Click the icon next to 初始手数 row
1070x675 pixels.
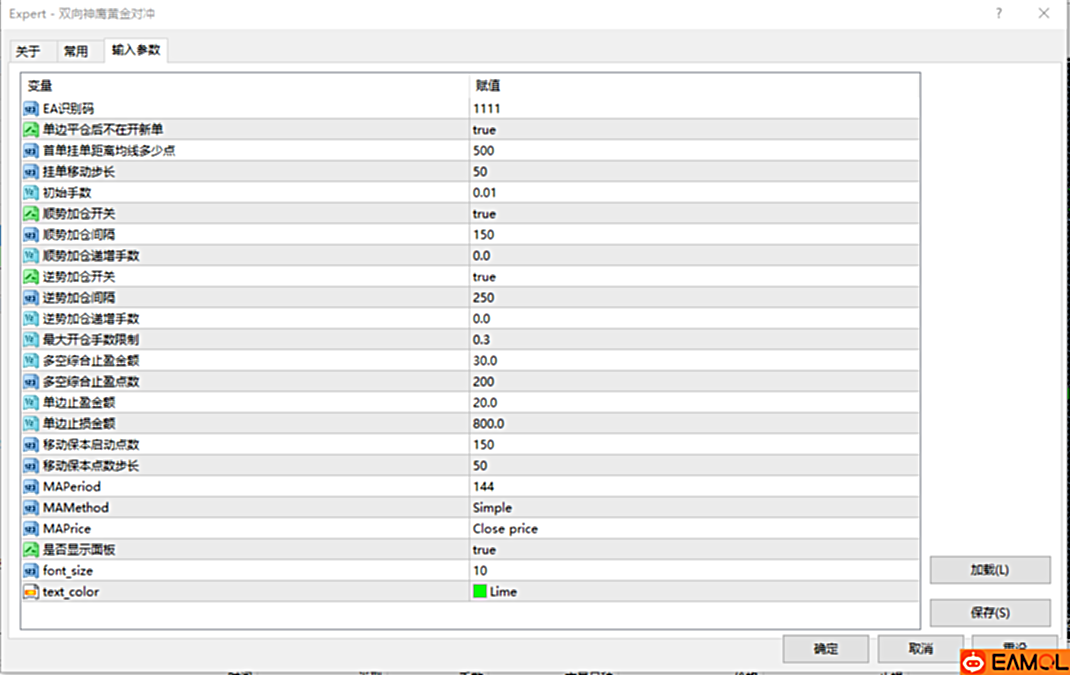(31, 193)
